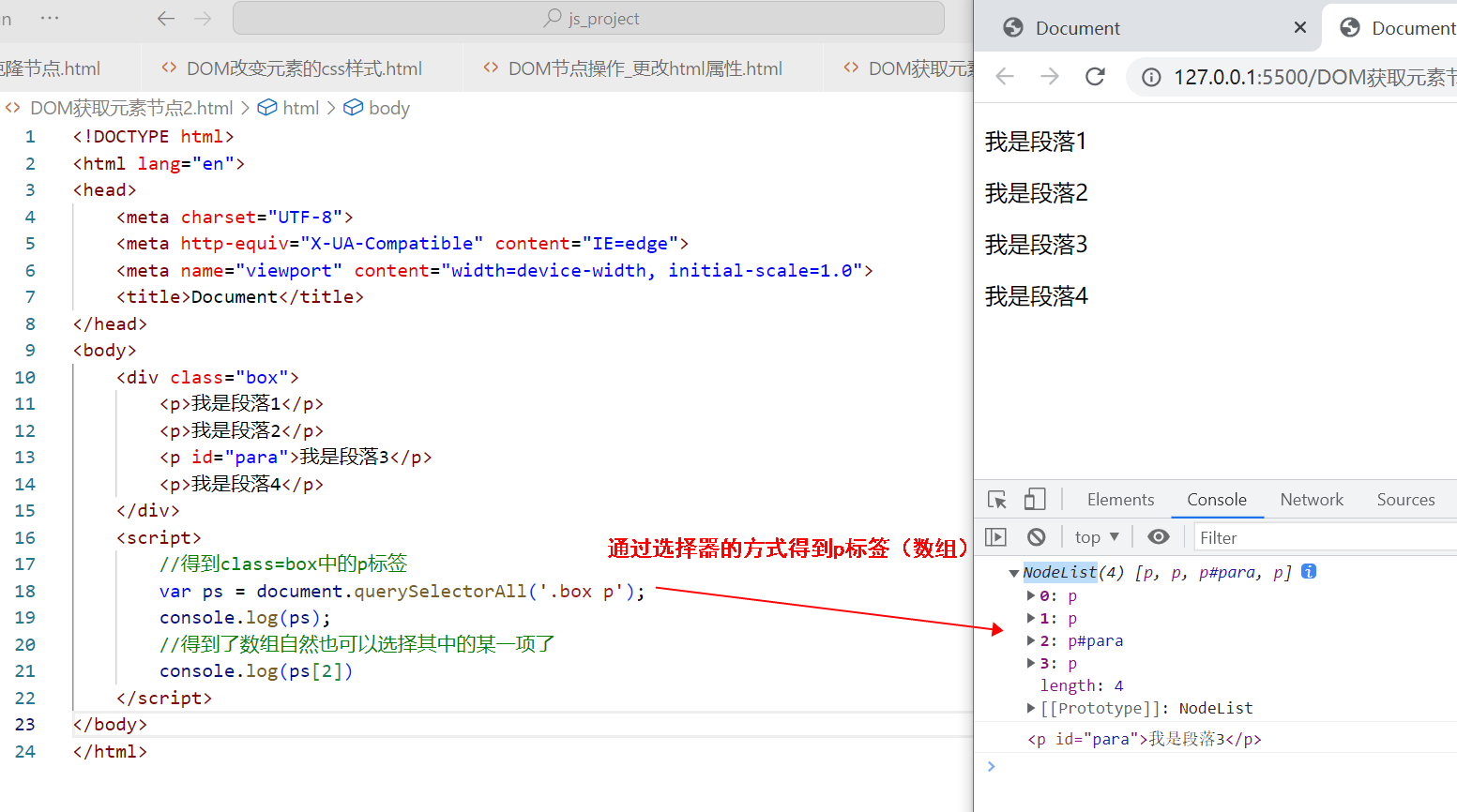
Task: Create a live expression with eye icon
Action: click(x=1159, y=537)
